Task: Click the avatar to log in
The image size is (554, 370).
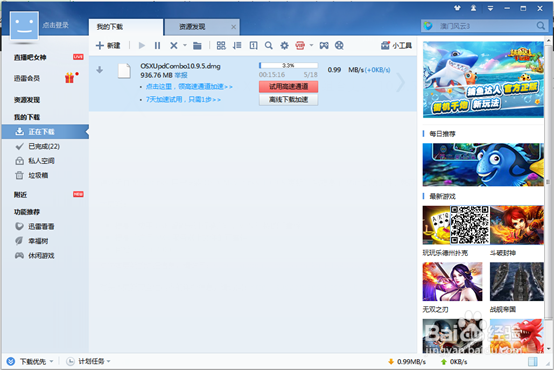Action: [x=24, y=25]
